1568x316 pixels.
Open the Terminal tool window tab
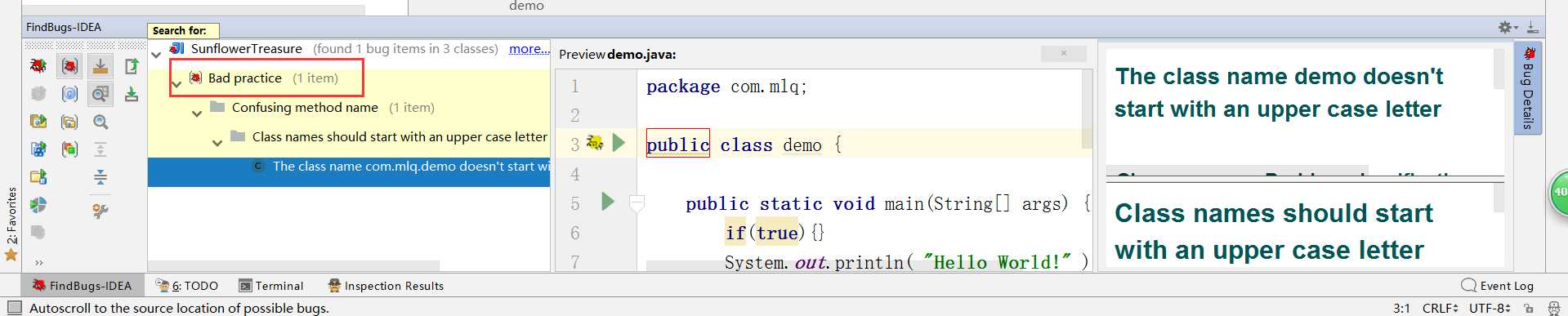pyautogui.click(x=270, y=286)
